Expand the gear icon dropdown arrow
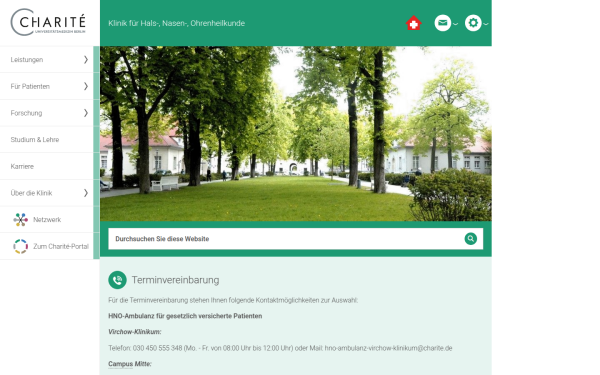The height and width of the screenshot is (375, 600). [486, 24]
